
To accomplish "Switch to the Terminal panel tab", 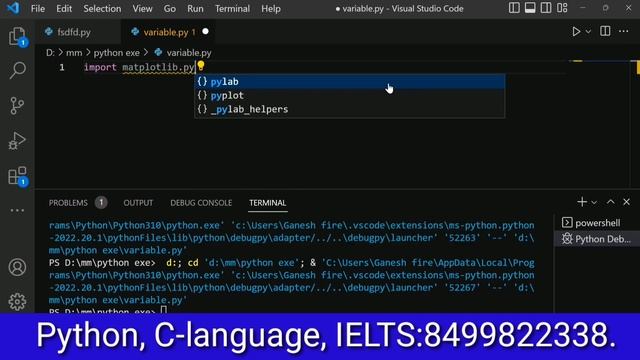I will tap(268, 203).
